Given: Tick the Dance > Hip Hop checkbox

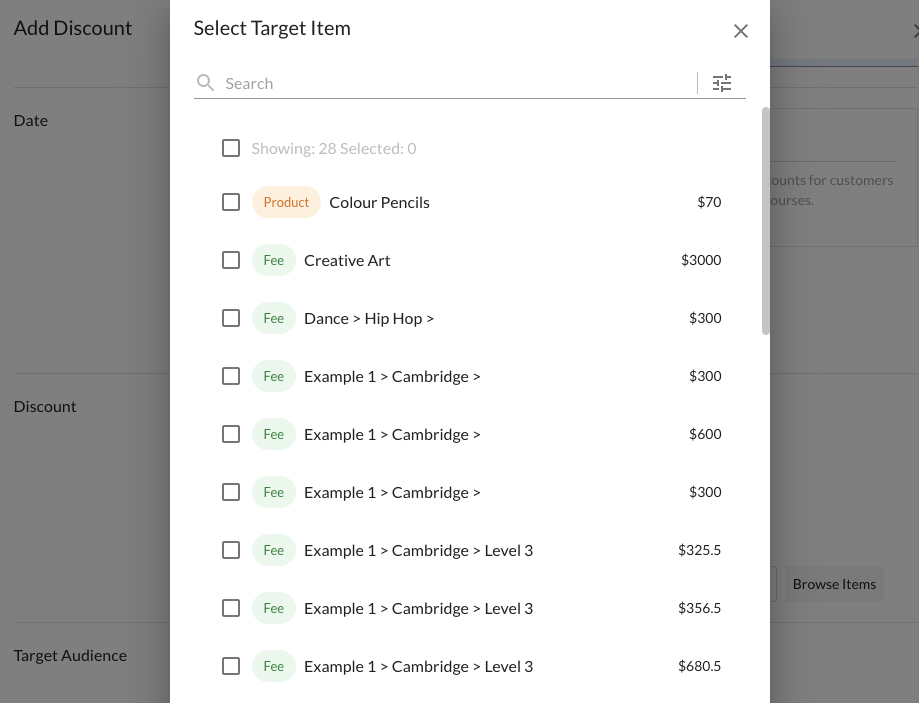Looking at the screenshot, I should [x=231, y=318].
